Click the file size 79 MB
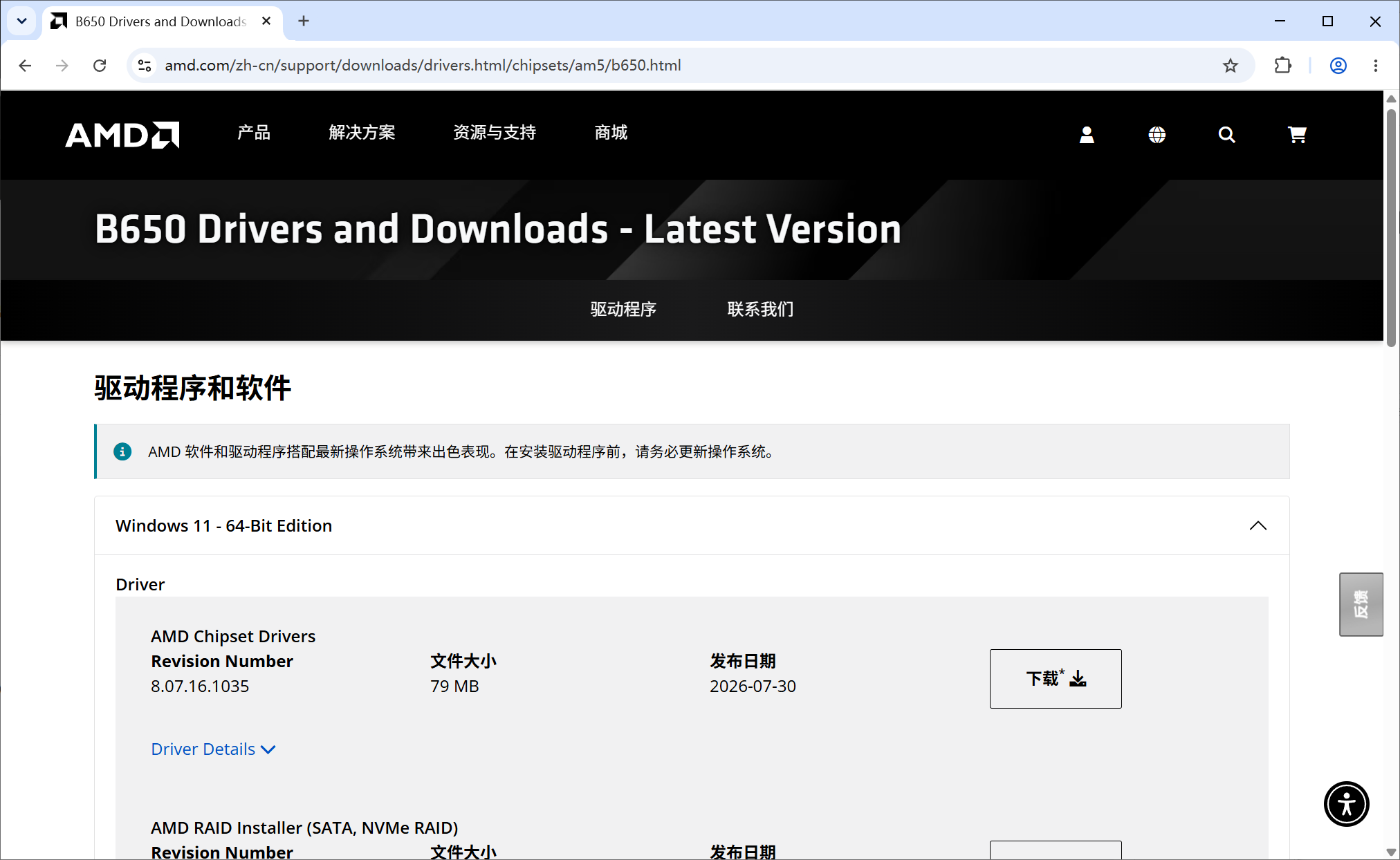 point(454,686)
